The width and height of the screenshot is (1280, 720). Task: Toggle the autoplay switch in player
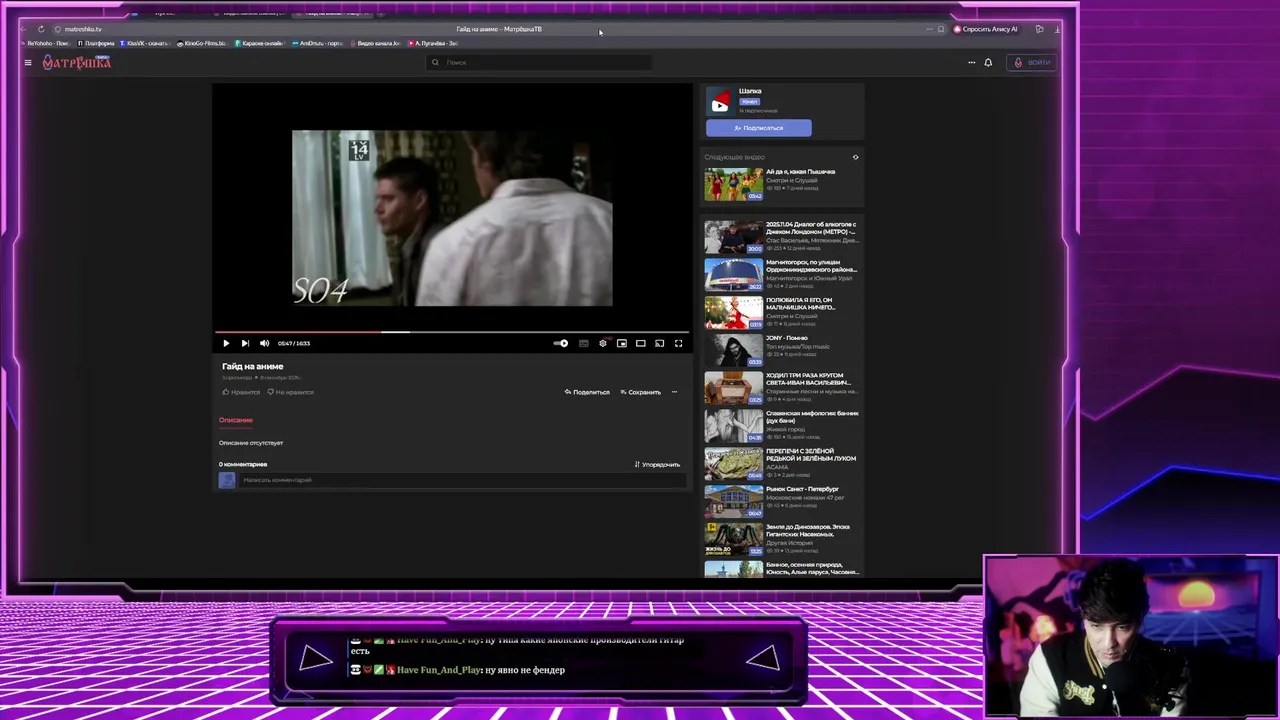(561, 343)
